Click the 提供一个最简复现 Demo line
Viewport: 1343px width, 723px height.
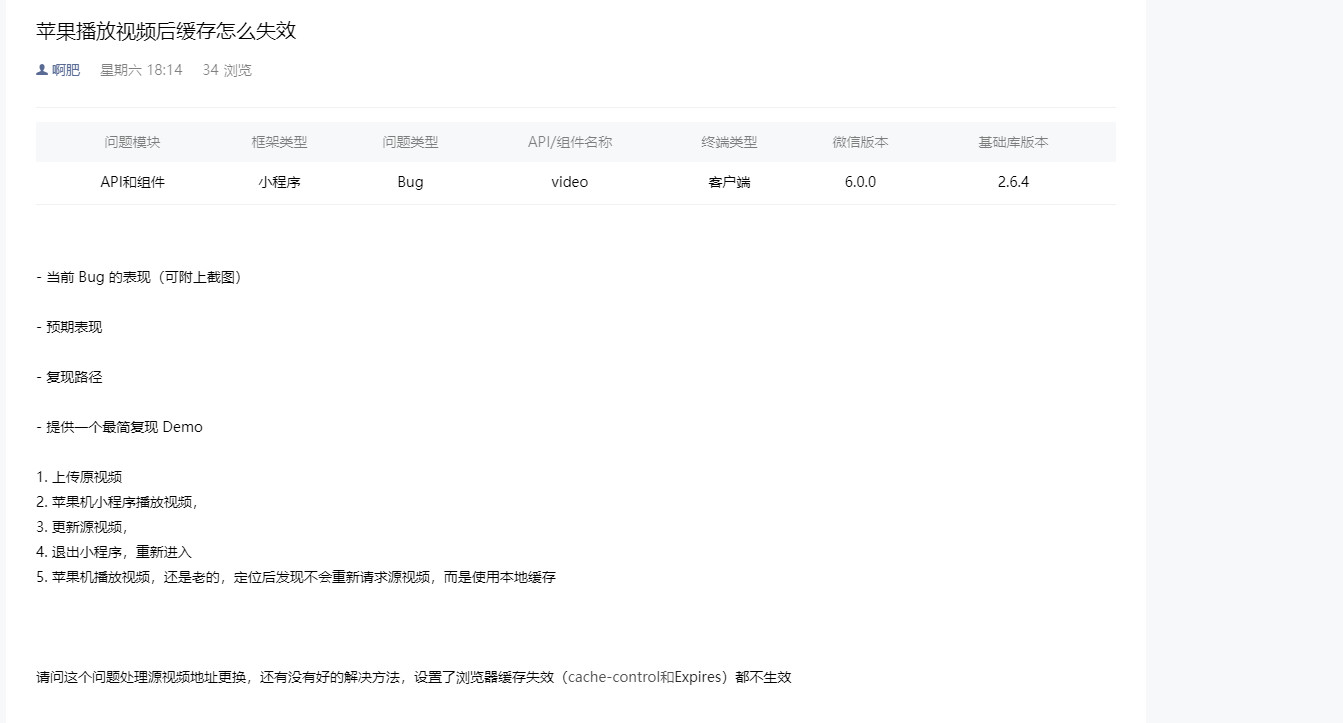pyautogui.click(x=119, y=427)
